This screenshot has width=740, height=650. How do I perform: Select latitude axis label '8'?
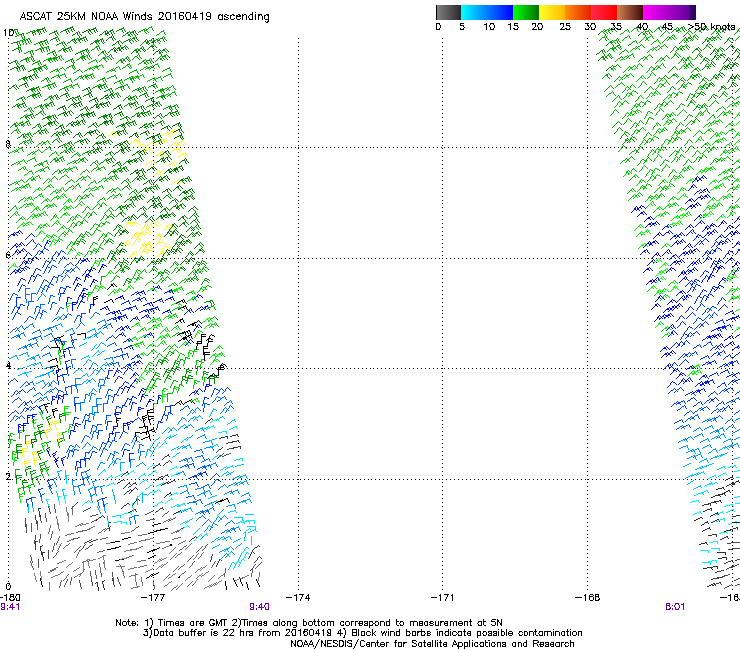click(8, 144)
